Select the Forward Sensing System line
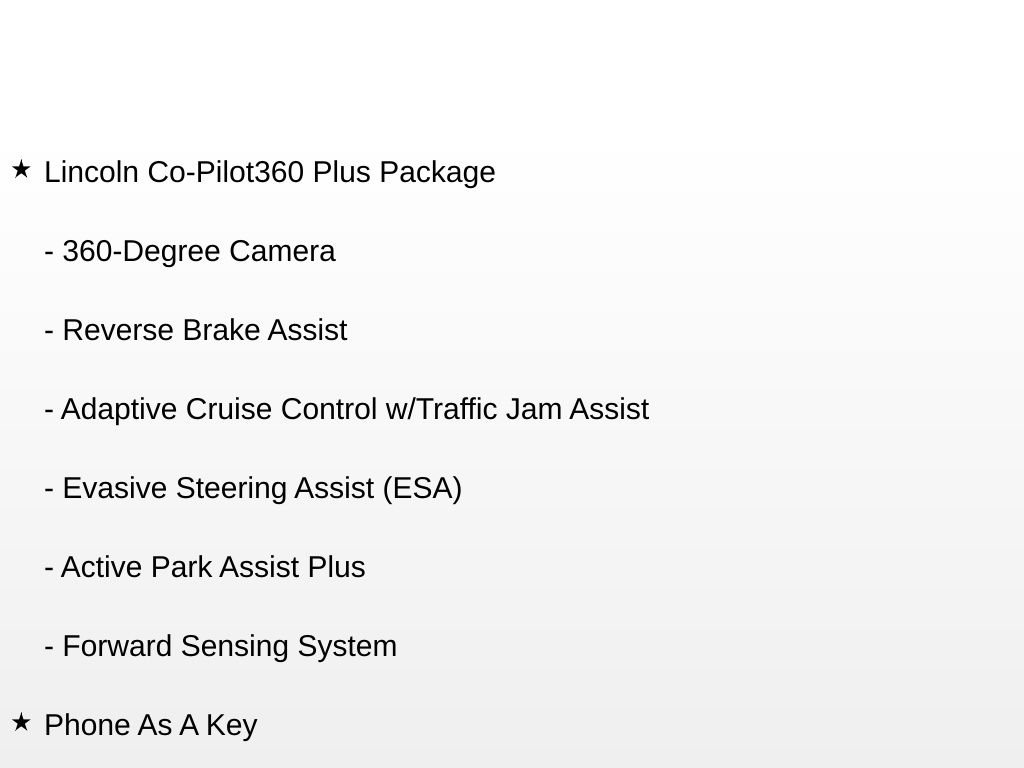1024x768 pixels. pyautogui.click(x=221, y=646)
